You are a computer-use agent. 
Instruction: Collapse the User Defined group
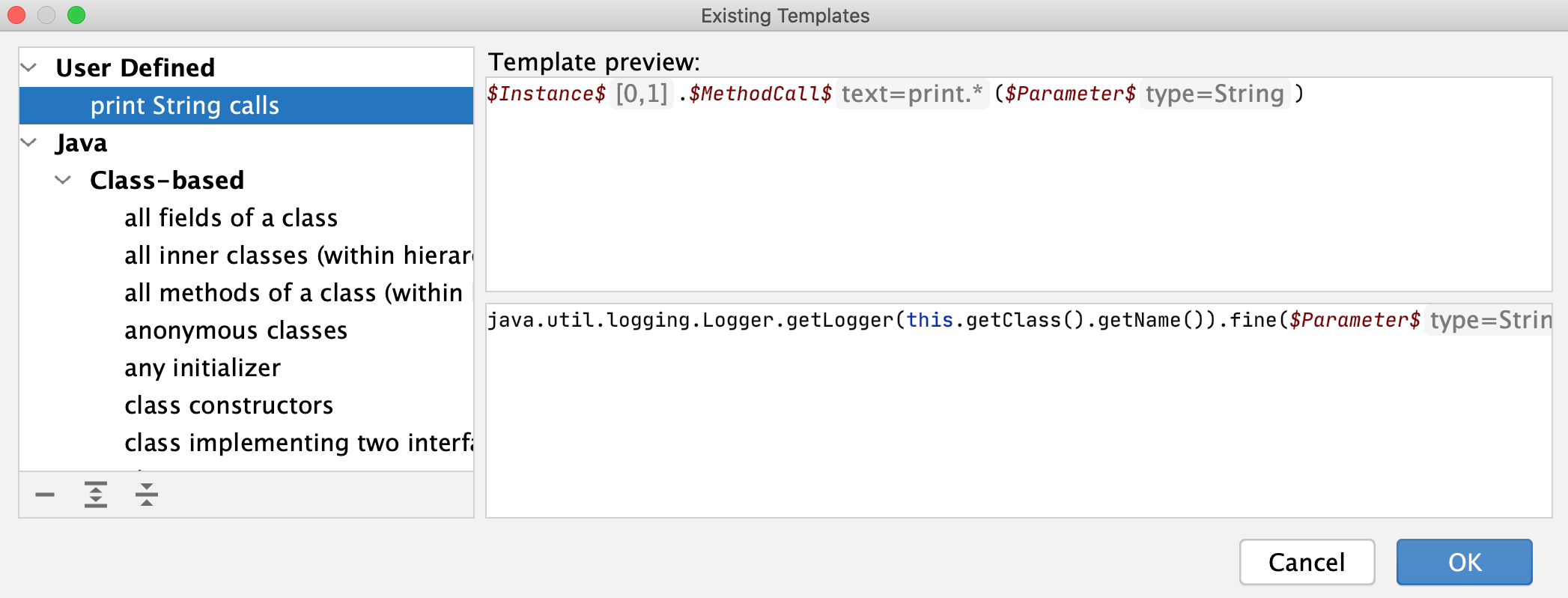coord(29,67)
